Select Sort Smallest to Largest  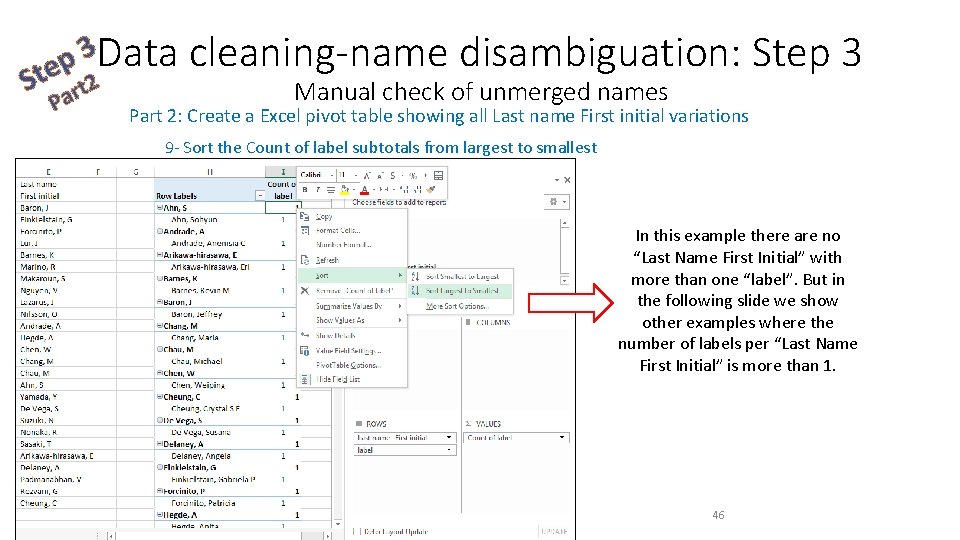point(460,277)
